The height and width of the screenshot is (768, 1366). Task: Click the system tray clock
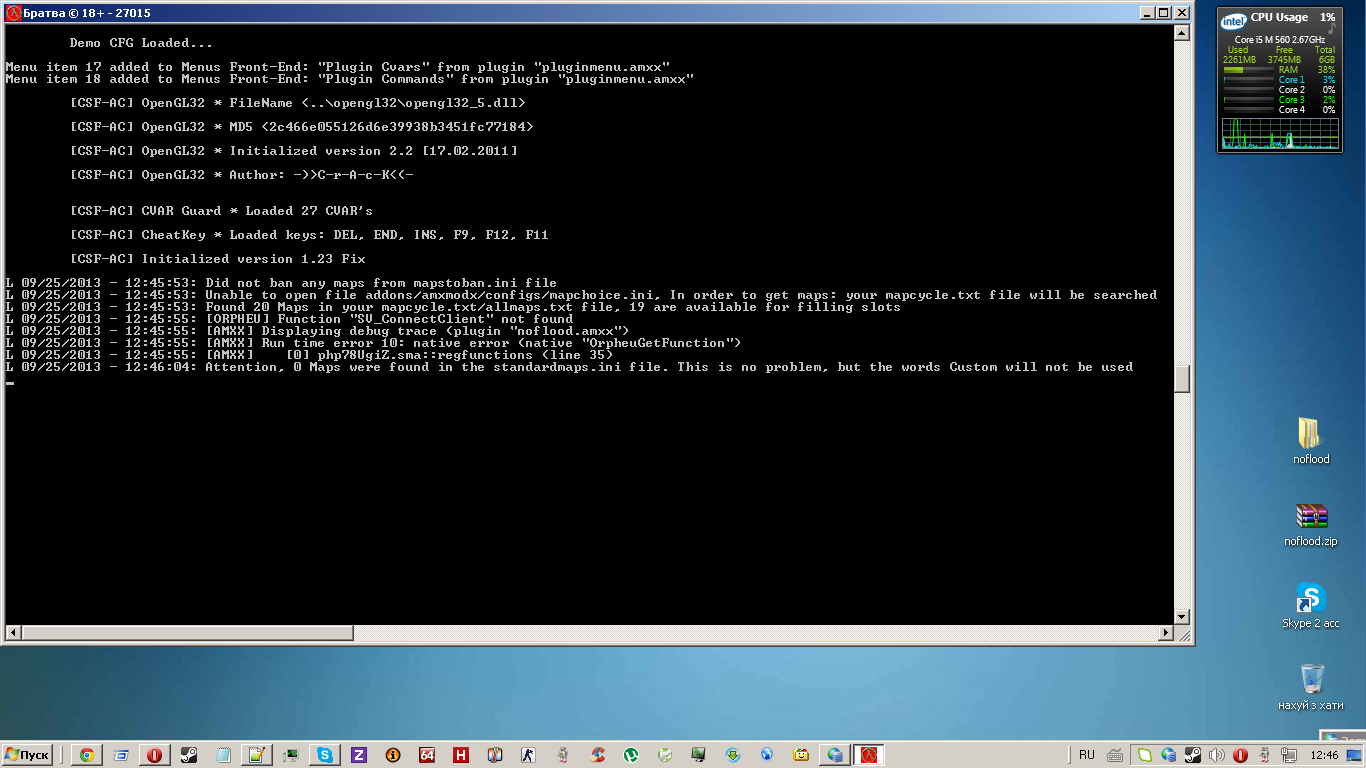pyautogui.click(x=1324, y=755)
